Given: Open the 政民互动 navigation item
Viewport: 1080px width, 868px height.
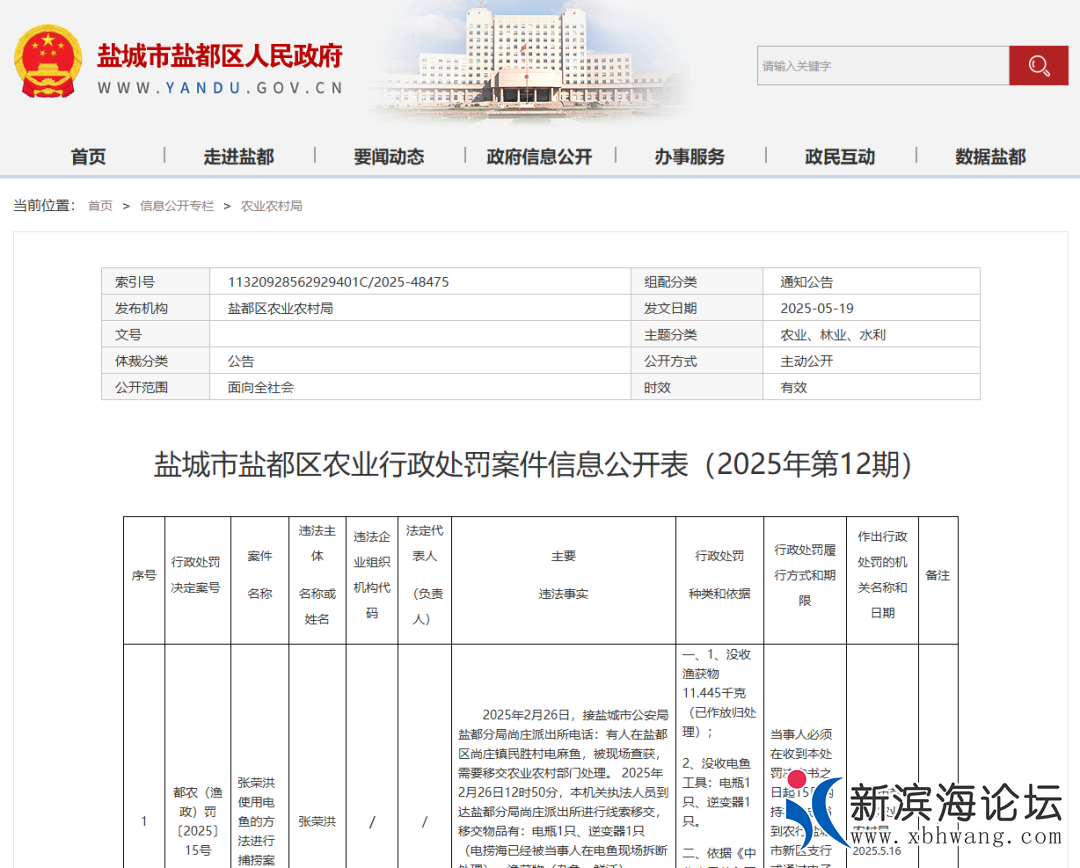Looking at the screenshot, I should 840,157.
